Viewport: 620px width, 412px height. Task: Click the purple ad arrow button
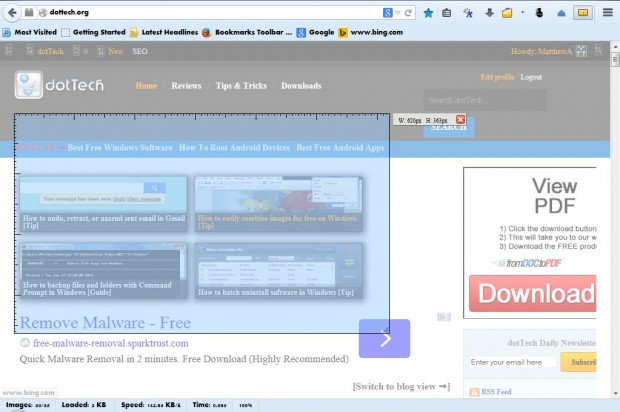point(384,338)
